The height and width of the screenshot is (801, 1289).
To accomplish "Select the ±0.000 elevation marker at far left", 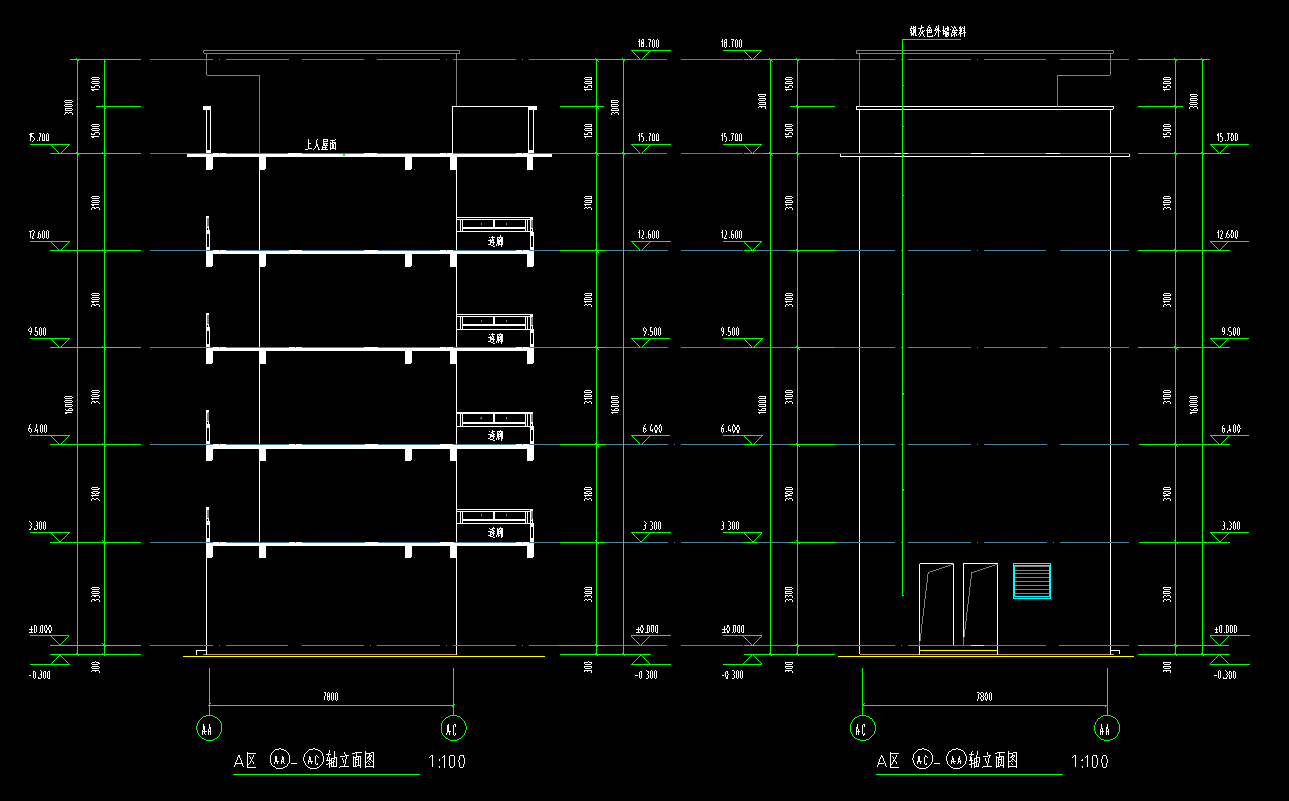I will click(x=40, y=630).
